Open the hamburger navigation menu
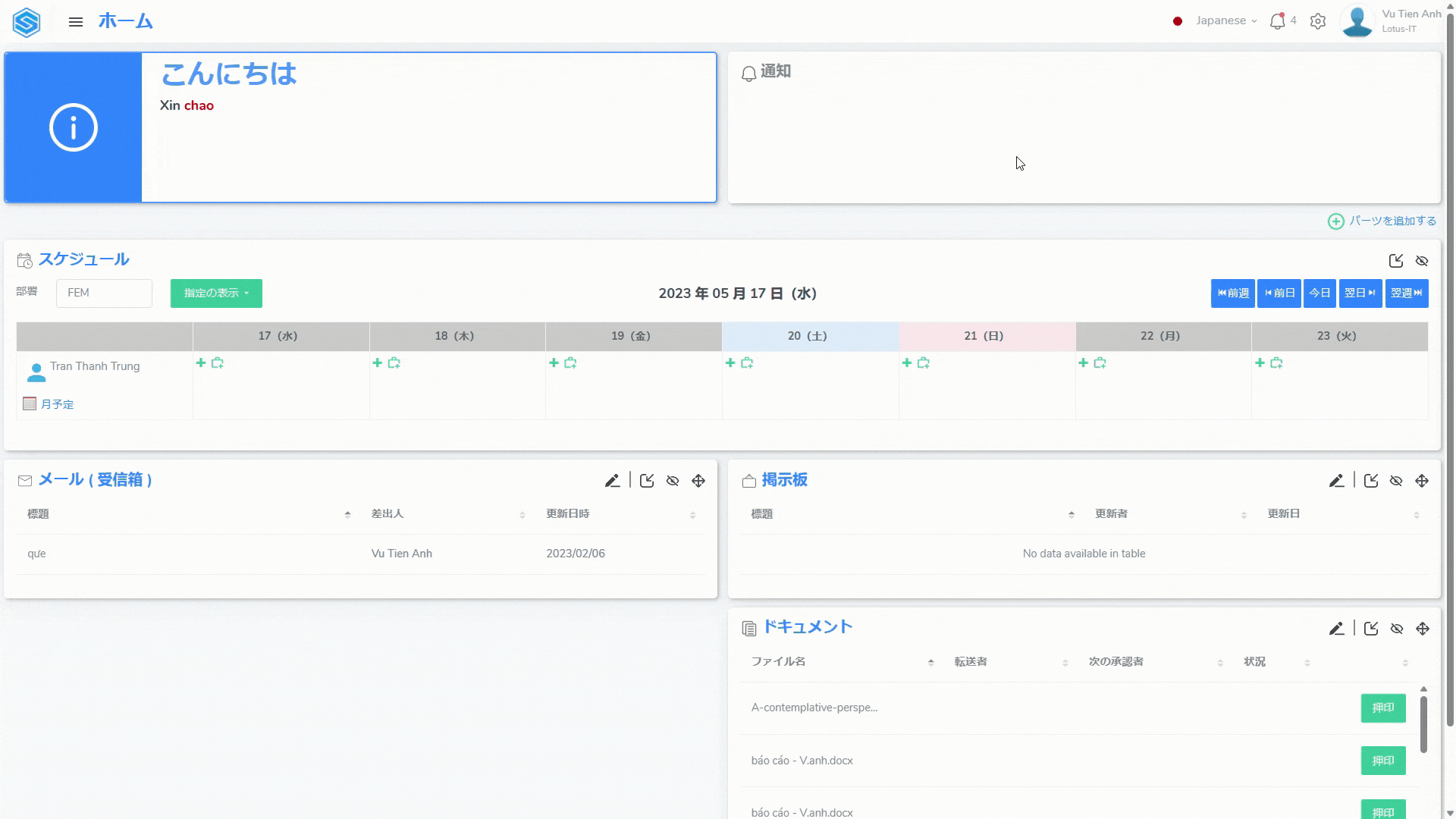 (75, 22)
